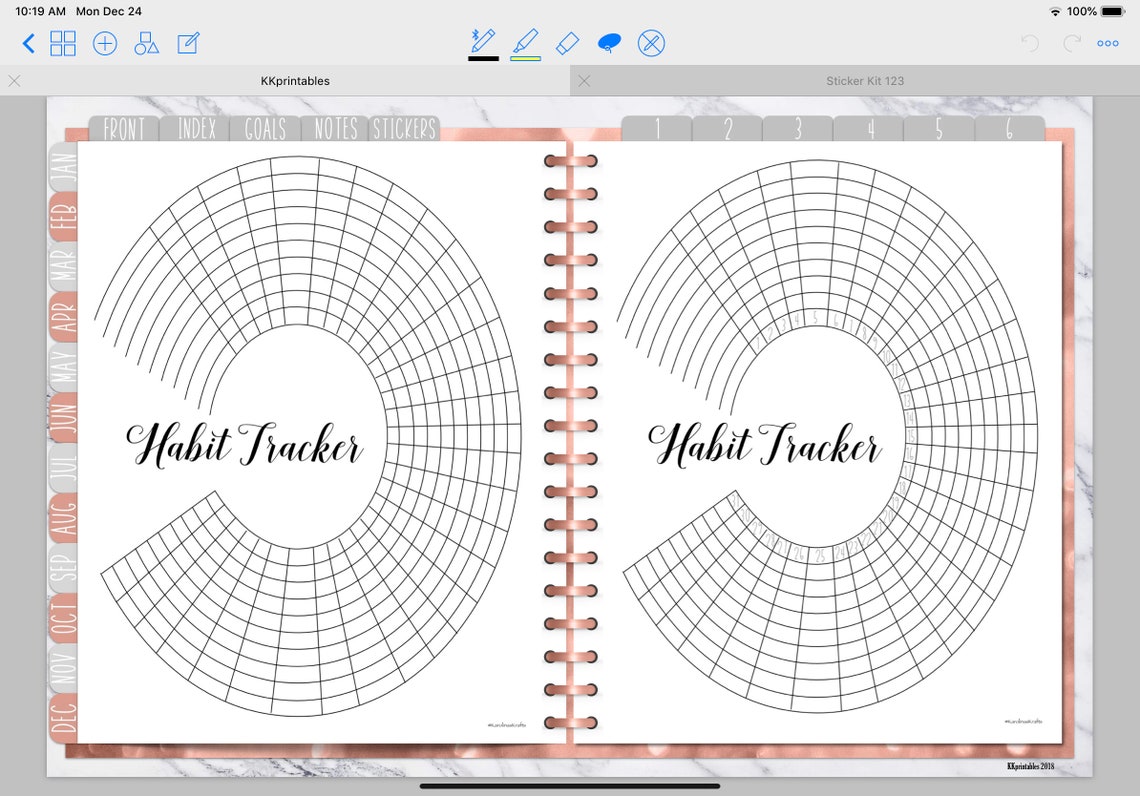Screen dimensions: 1140x796
Task: Select the lasso selection tool
Action: 610,42
